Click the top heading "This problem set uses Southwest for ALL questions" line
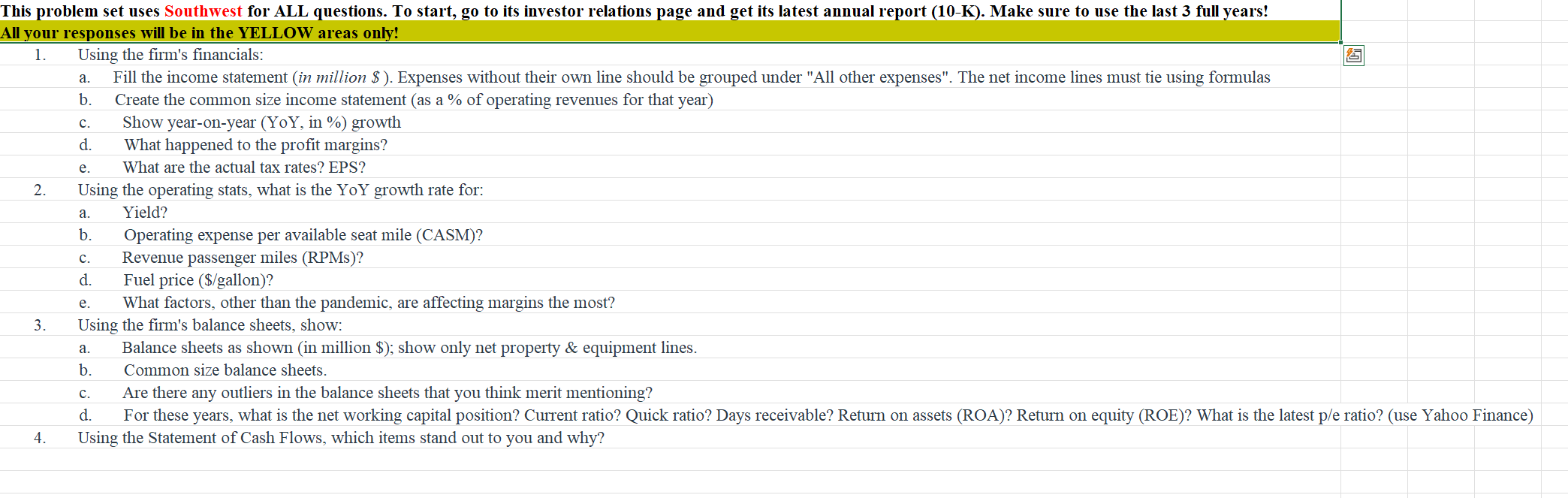This screenshot has height=498, width=1568. 635,11
